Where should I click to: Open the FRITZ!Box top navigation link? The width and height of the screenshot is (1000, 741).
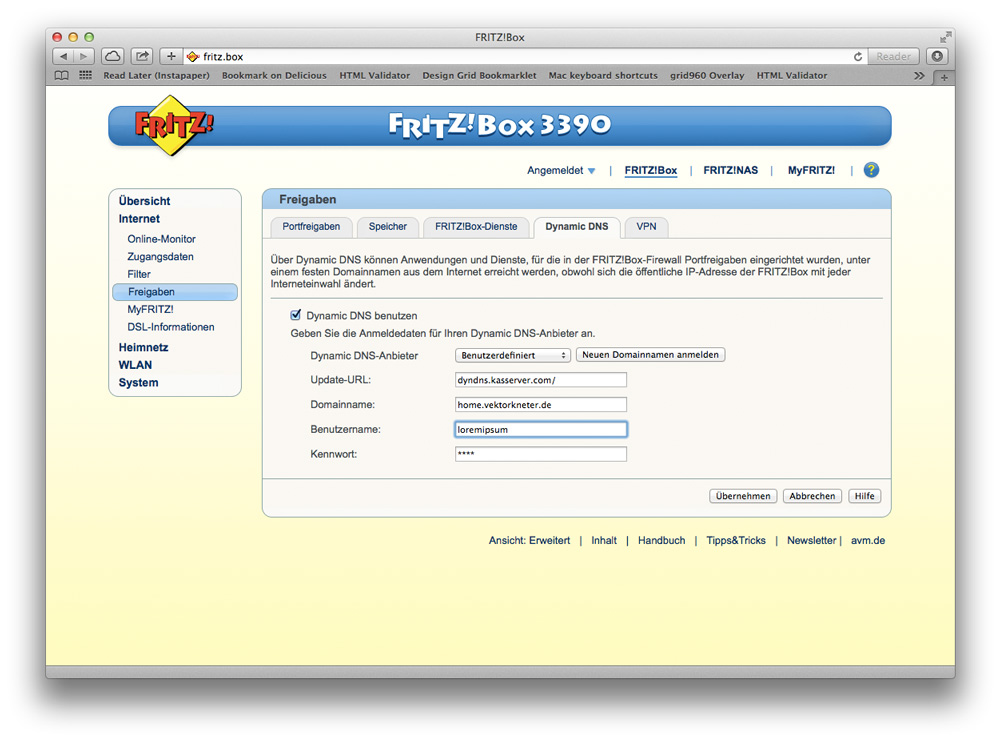[651, 170]
